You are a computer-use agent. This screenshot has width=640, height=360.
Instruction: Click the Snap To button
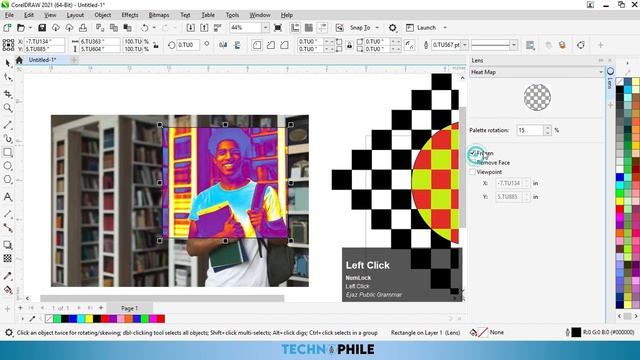click(x=360, y=28)
